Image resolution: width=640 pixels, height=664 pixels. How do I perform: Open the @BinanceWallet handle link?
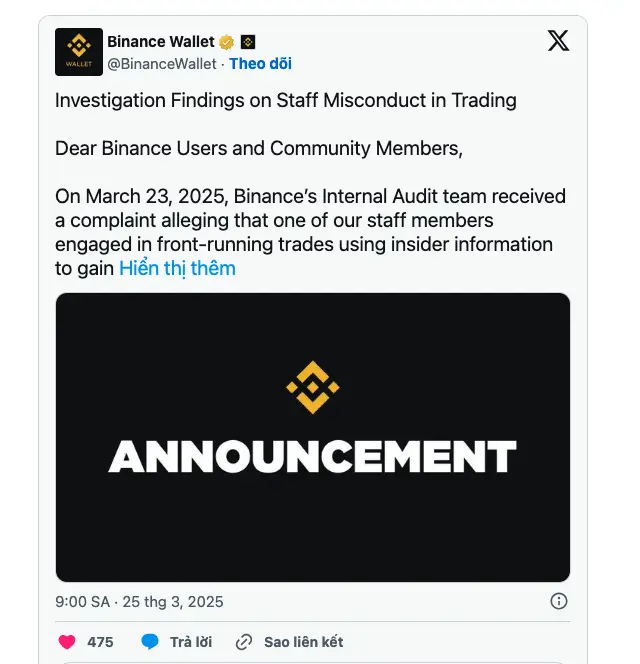pos(162,64)
